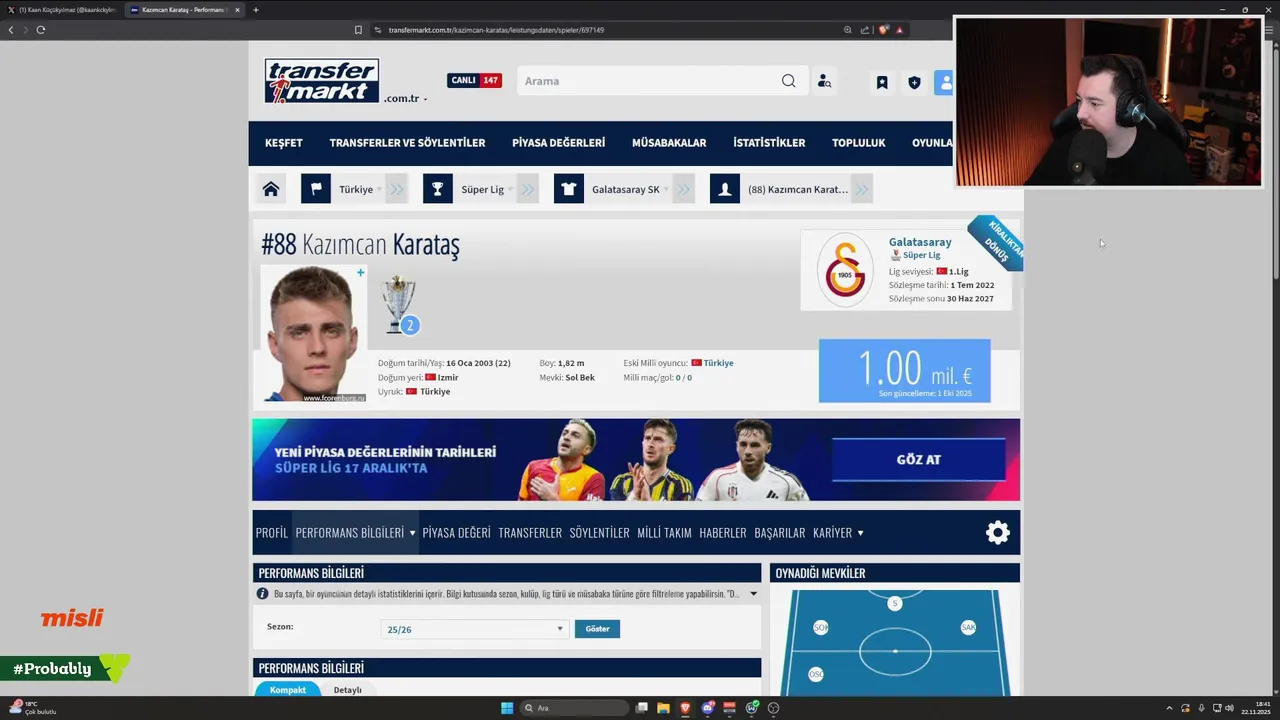Click the shield icon in header
This screenshot has height=720, width=1280.
point(914,82)
